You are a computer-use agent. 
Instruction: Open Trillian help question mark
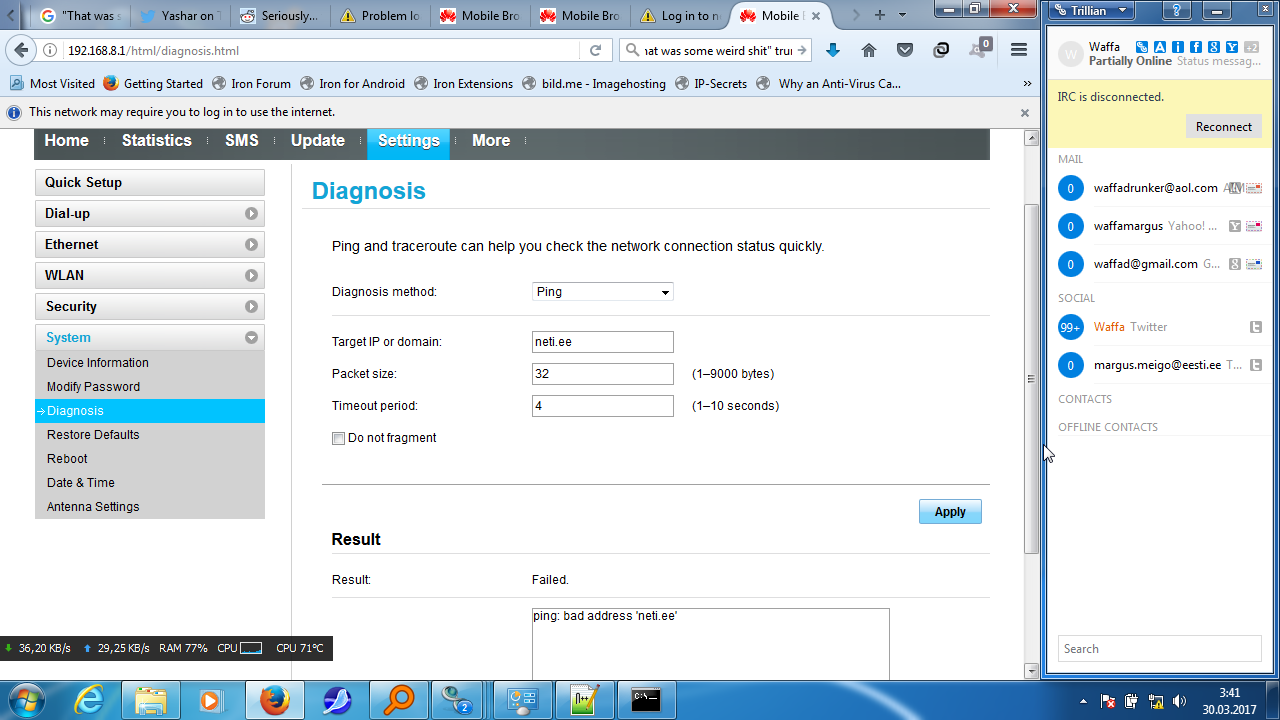pyautogui.click(x=1179, y=10)
